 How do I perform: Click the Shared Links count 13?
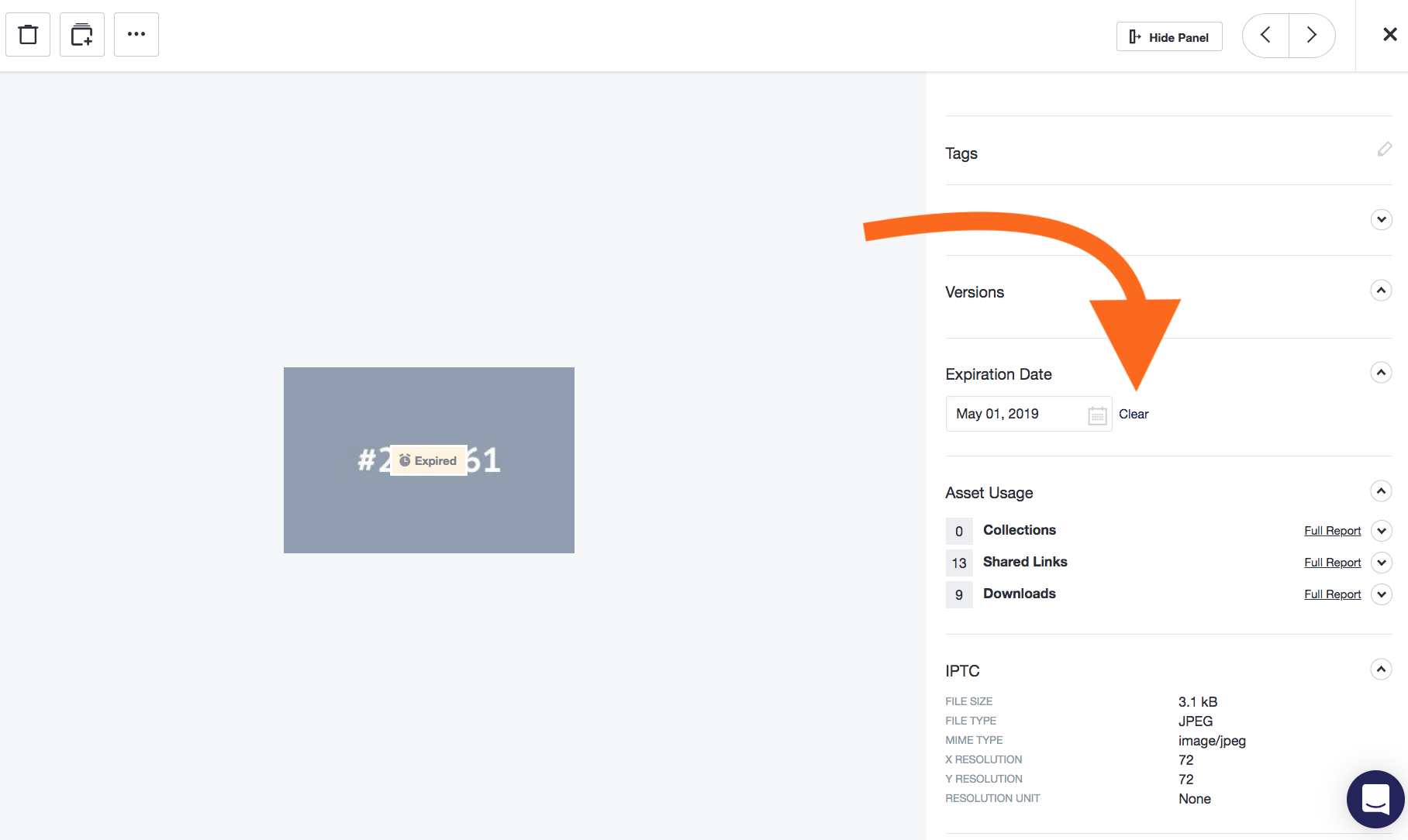[959, 563]
